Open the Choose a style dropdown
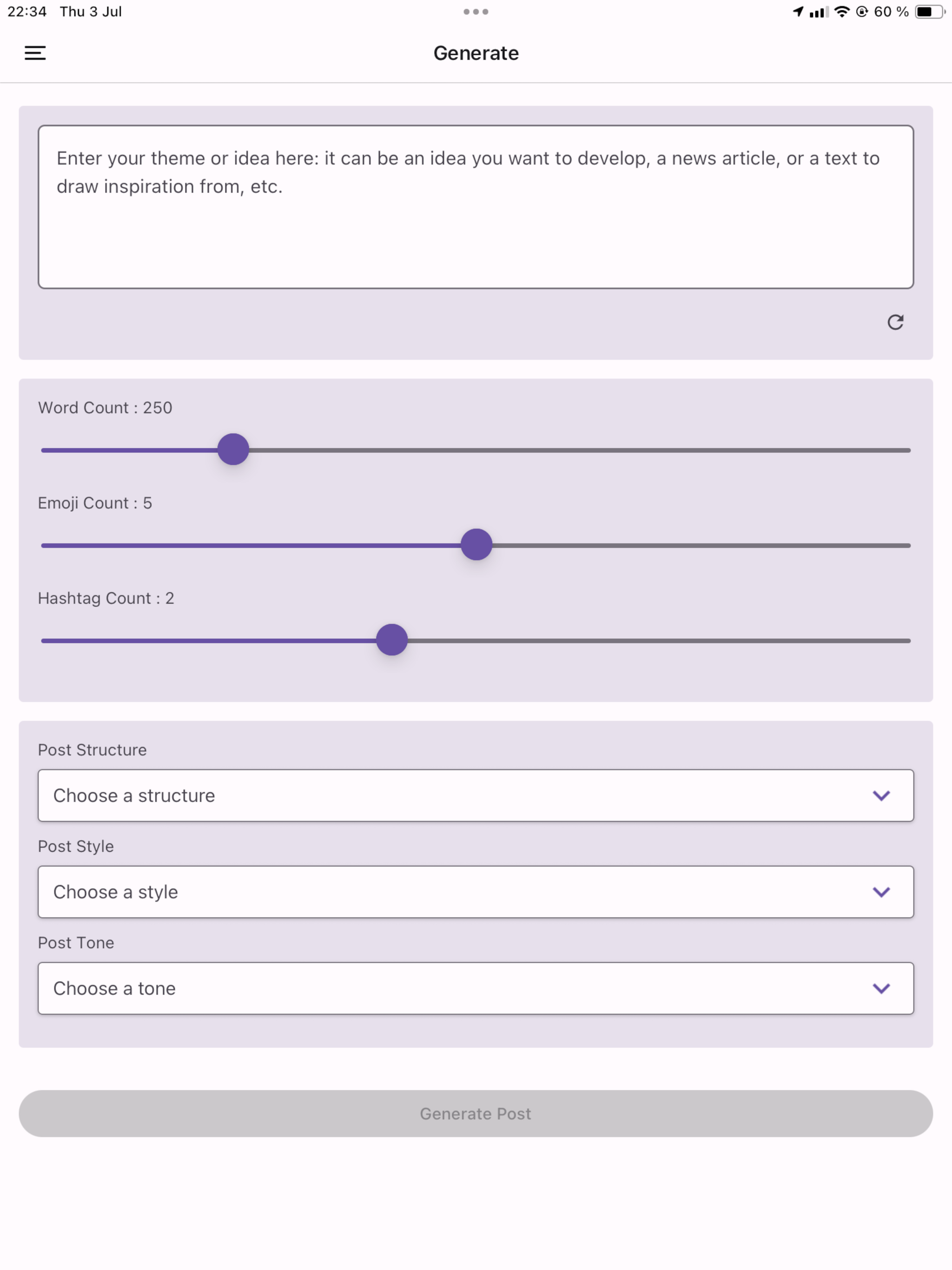The width and height of the screenshot is (952, 1270). (476, 892)
